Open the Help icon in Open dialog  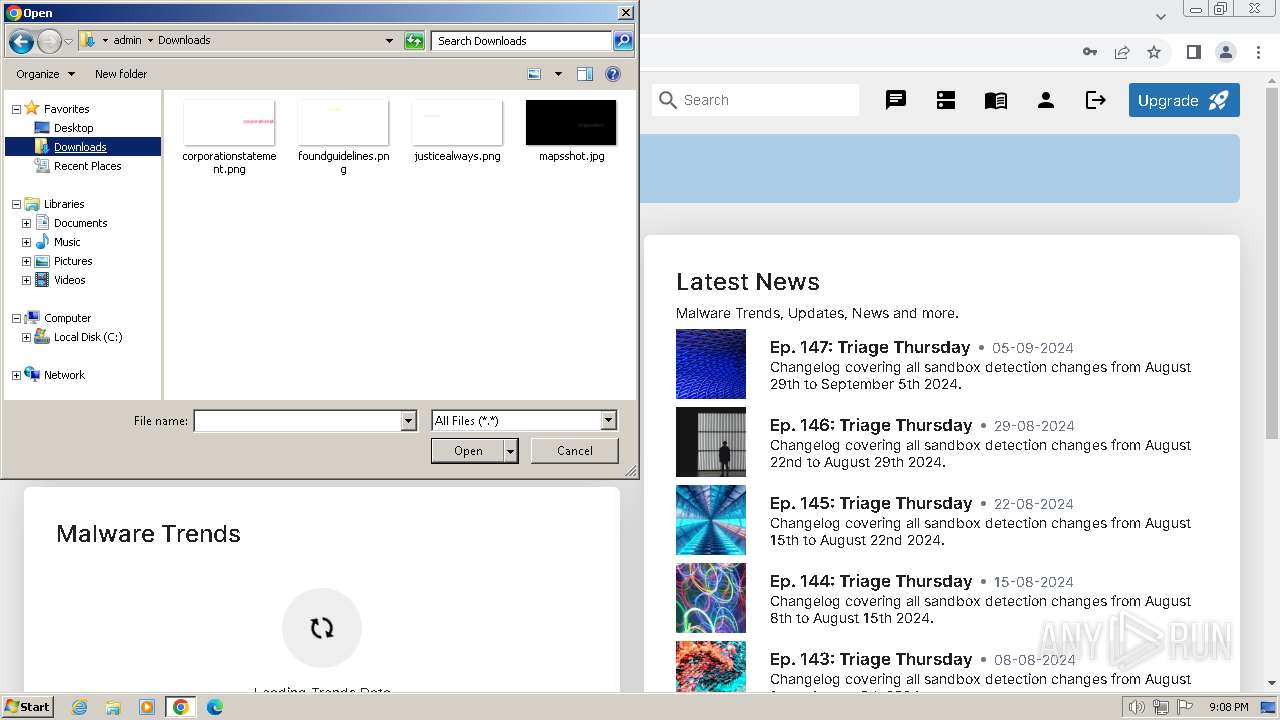point(613,74)
